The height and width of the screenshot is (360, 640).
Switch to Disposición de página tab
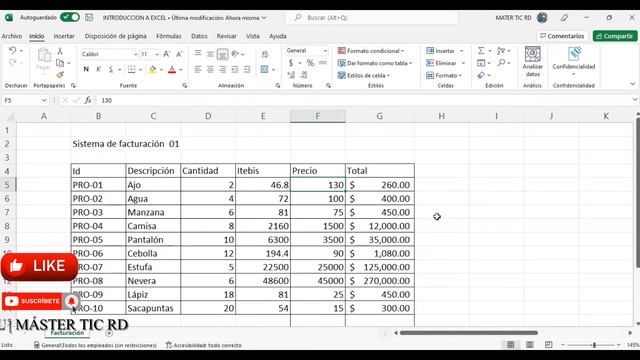click(x=116, y=36)
